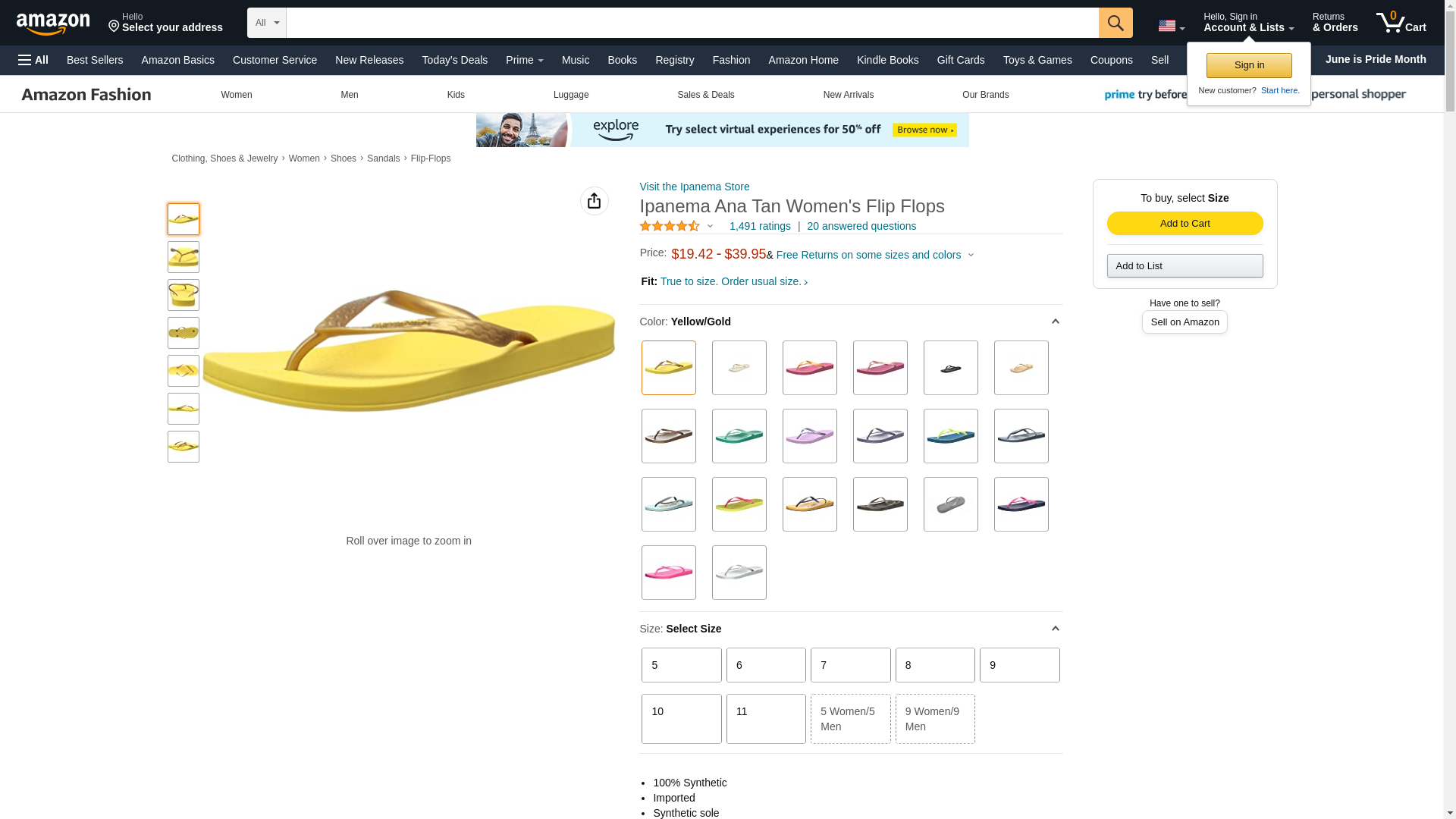Collapse the Color section chevron

[1055, 322]
